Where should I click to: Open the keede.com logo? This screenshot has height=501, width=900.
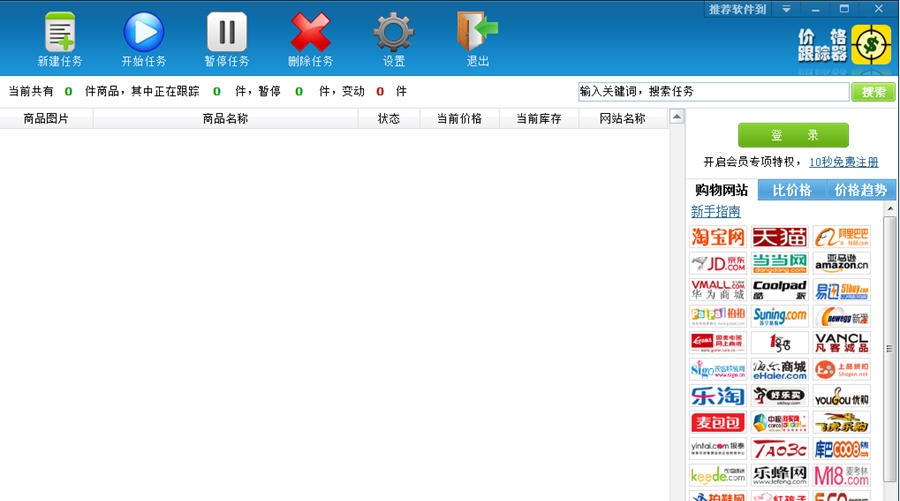coord(717,475)
